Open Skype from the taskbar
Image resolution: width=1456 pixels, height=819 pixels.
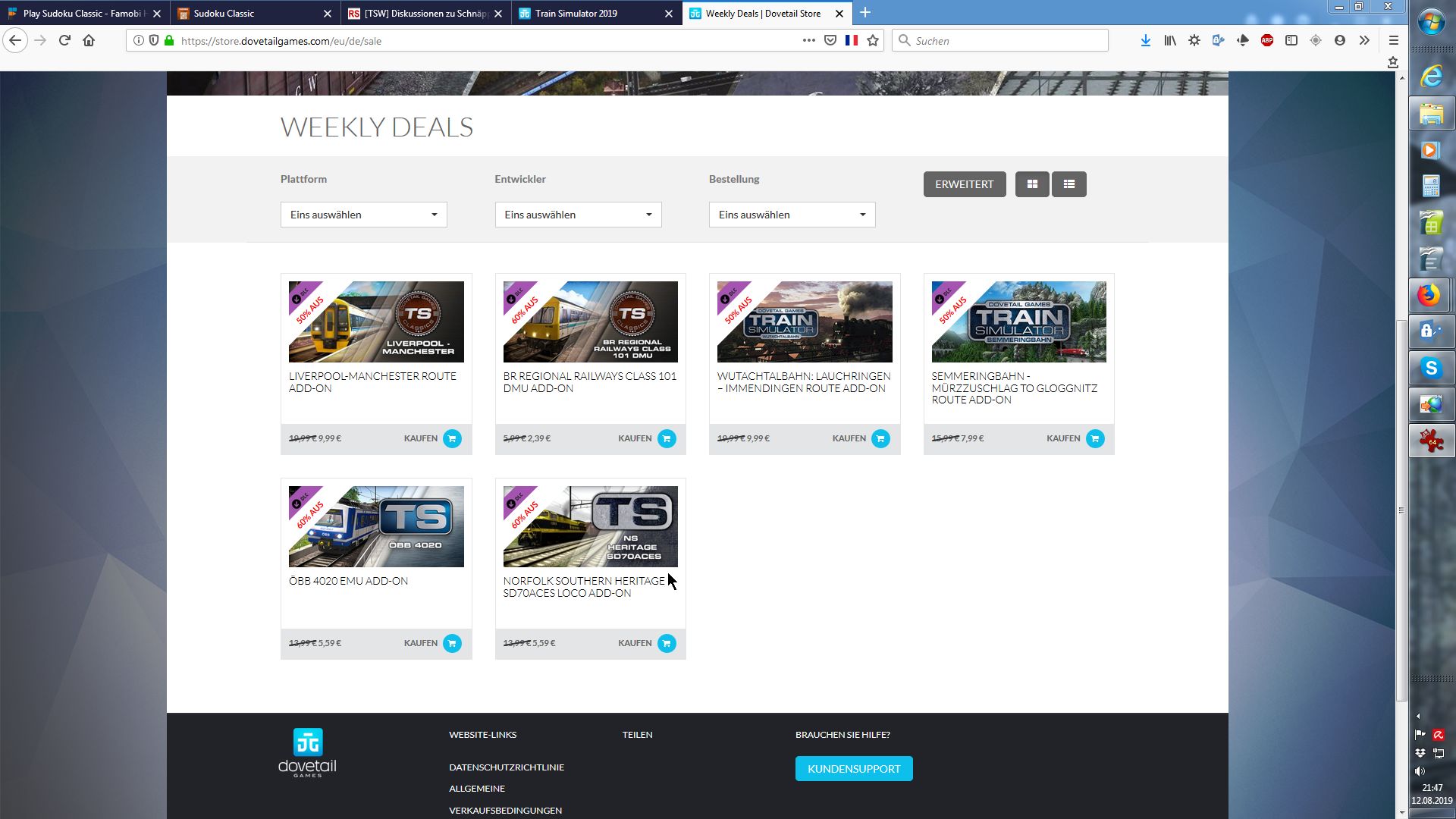tap(1431, 369)
